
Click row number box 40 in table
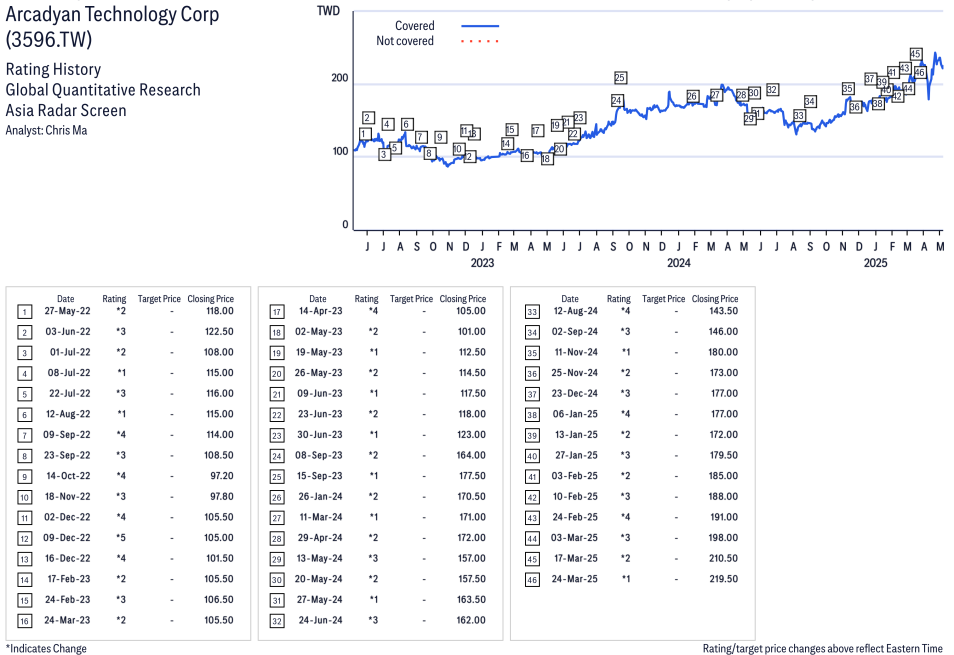(x=532, y=456)
